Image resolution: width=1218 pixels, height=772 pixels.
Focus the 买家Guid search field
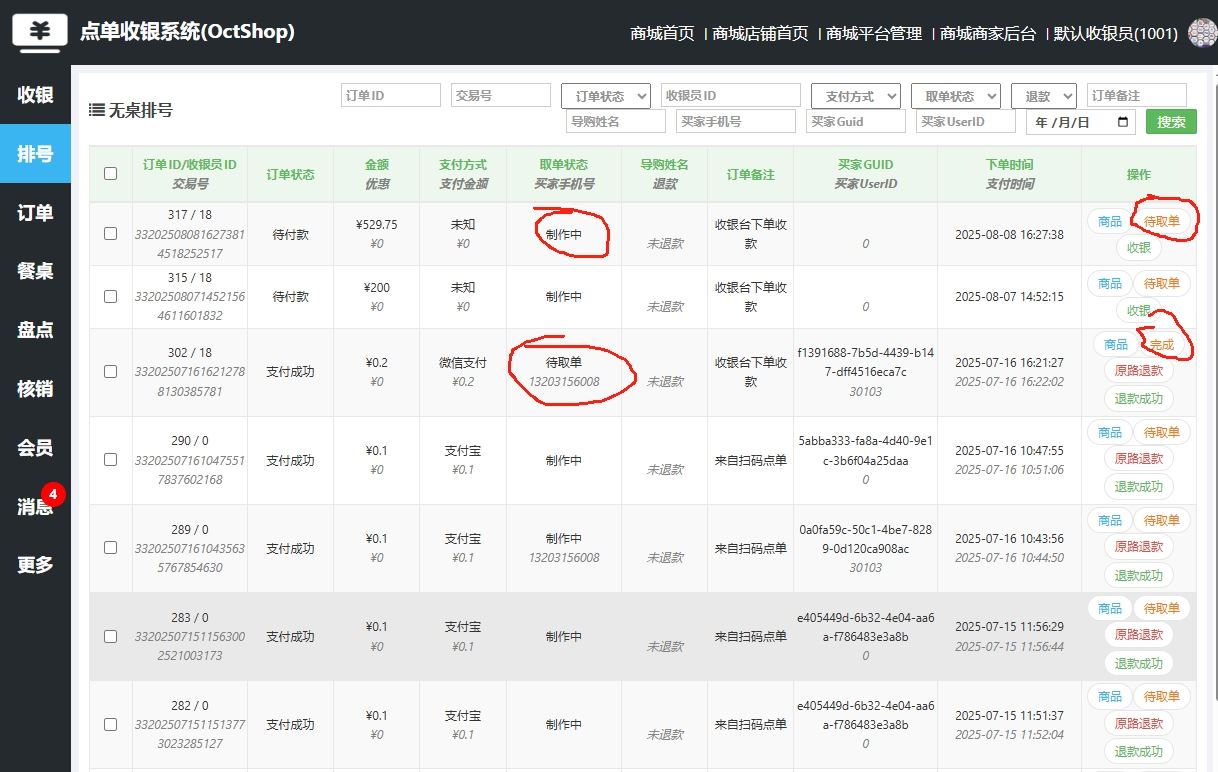click(x=856, y=121)
